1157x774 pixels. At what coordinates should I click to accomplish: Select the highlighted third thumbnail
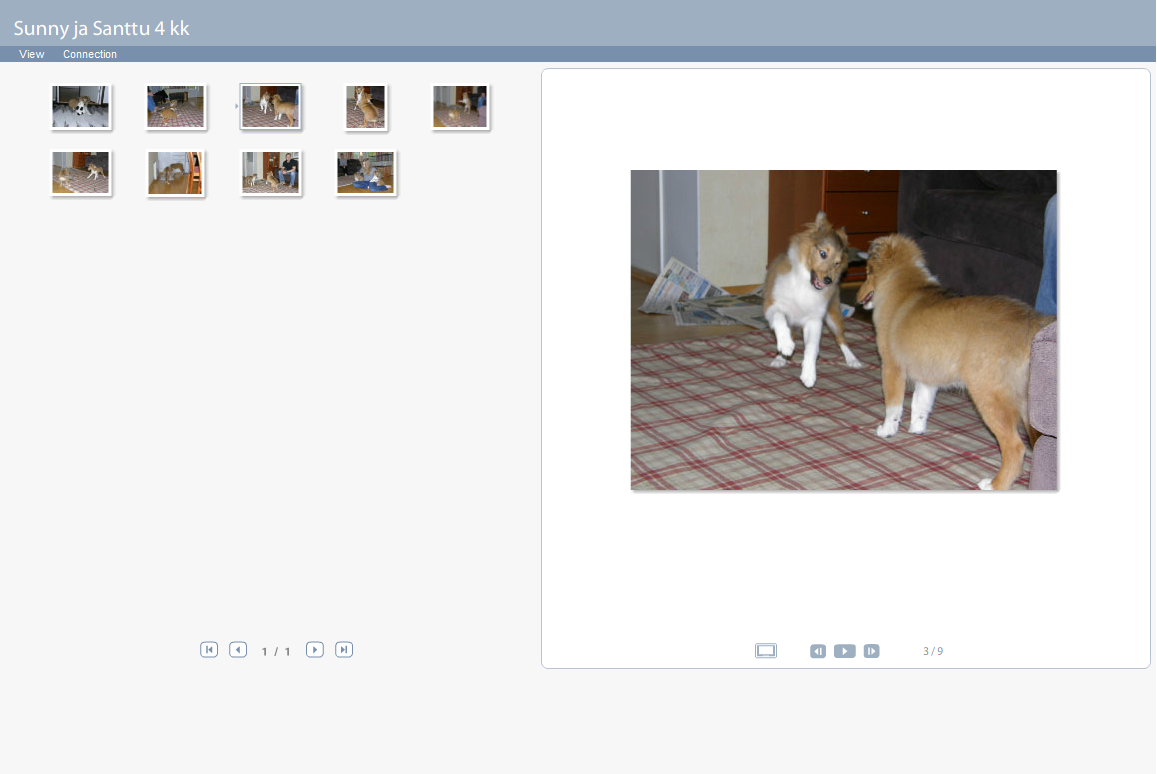point(271,106)
